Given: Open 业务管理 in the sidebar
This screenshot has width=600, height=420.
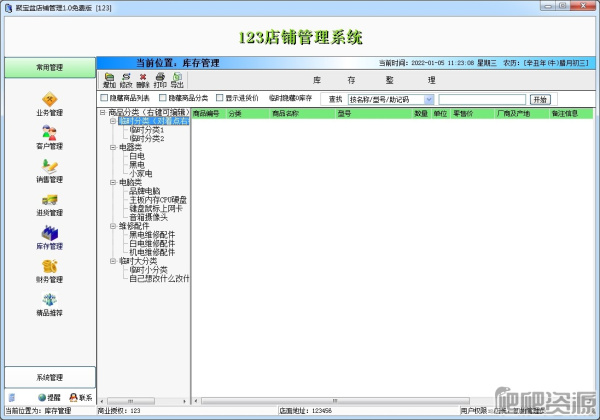Looking at the screenshot, I should point(49,104).
